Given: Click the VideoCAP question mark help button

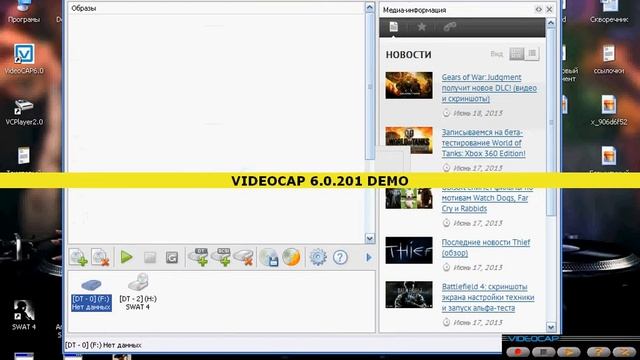Looking at the screenshot, I should (x=598, y=351).
